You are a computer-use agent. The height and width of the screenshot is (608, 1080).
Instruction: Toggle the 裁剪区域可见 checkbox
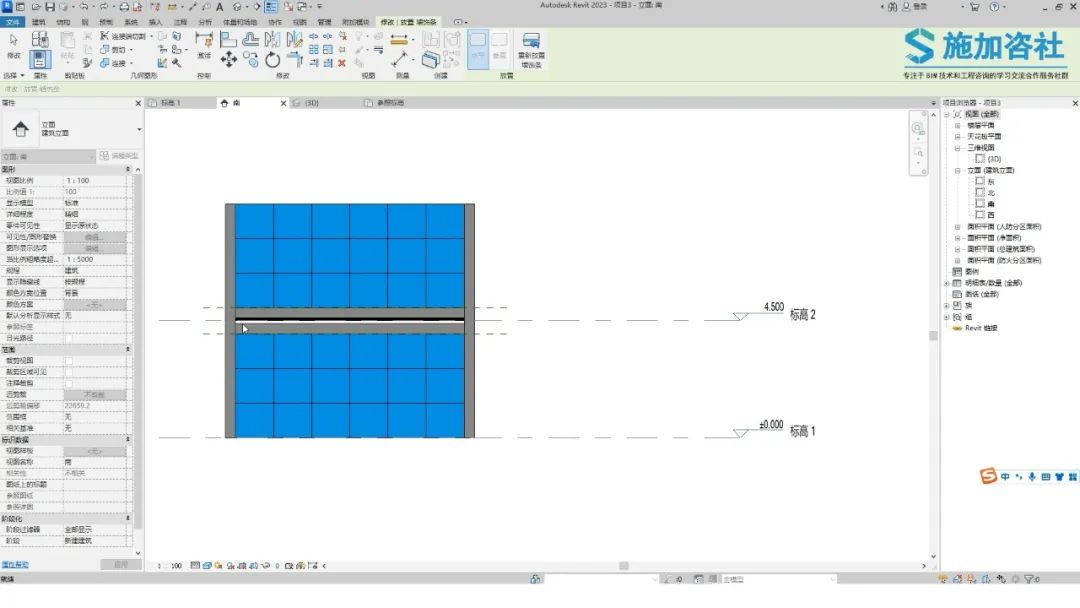[69, 372]
